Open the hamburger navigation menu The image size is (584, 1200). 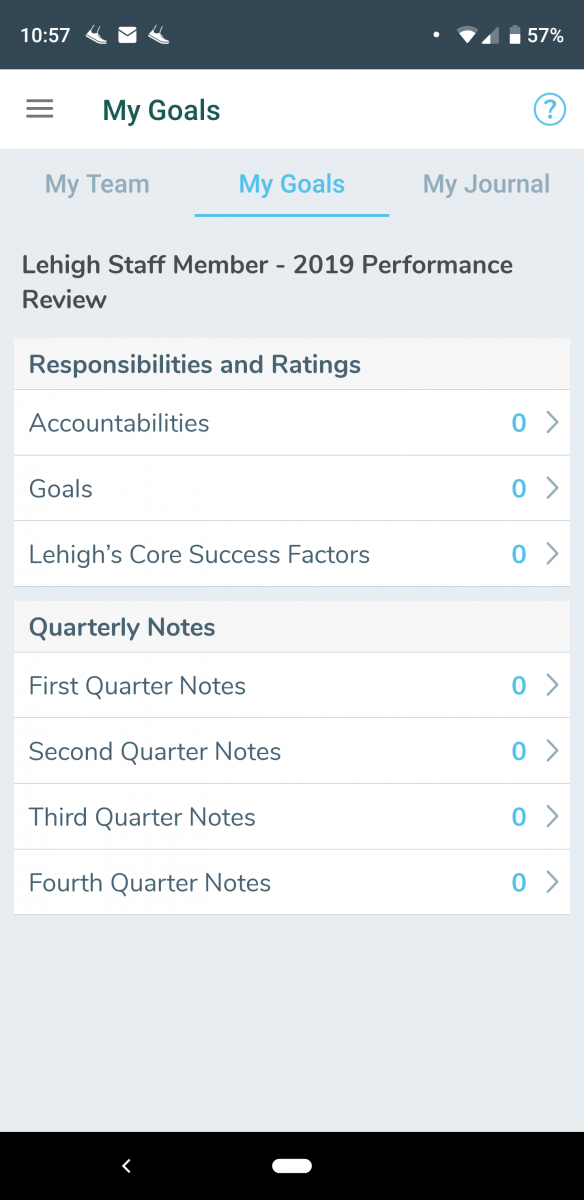pos(40,109)
